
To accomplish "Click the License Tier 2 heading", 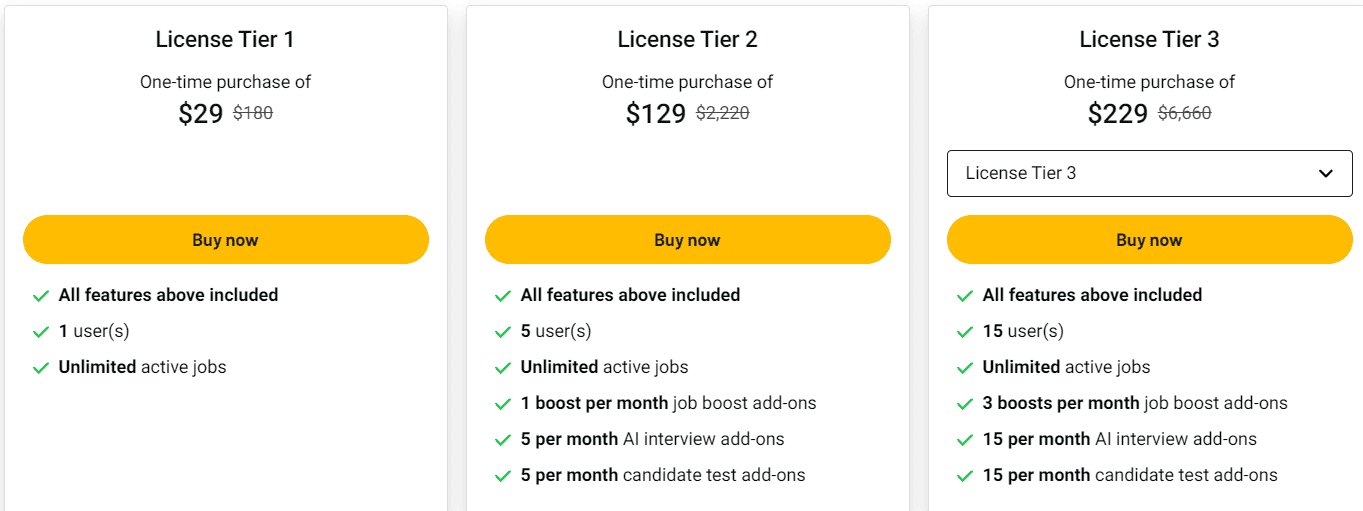I will pos(687,40).
